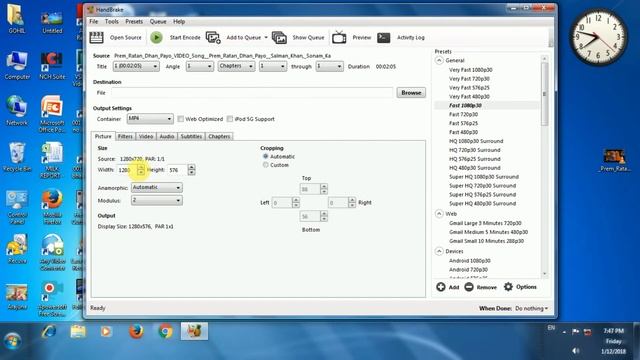Launch Internet Explorer from the taskbar
Screen dimensions: 640x360
point(49,331)
